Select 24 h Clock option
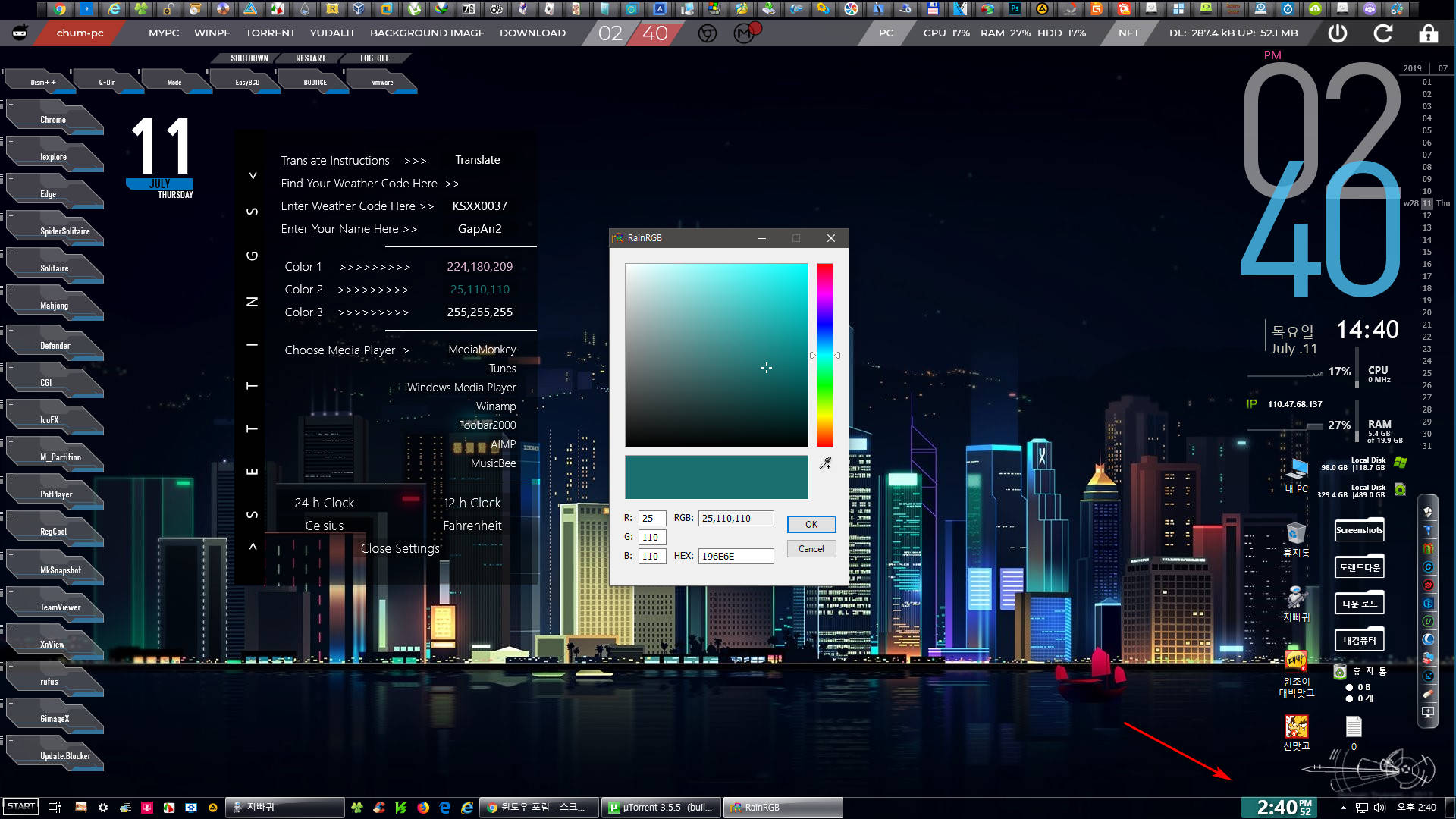Viewport: 1456px width, 819px height. pos(324,503)
